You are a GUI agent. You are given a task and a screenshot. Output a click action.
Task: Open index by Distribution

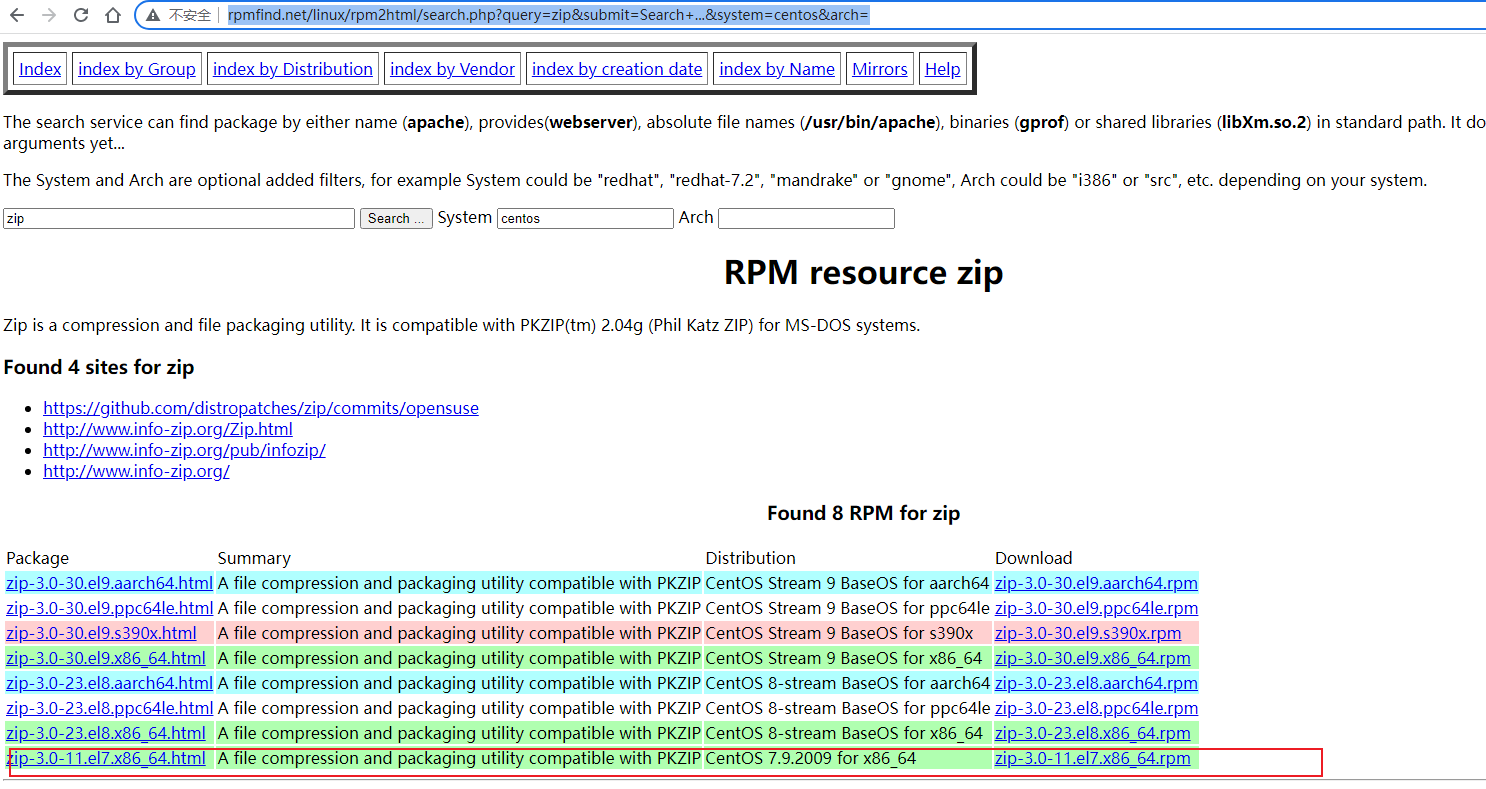pos(293,69)
